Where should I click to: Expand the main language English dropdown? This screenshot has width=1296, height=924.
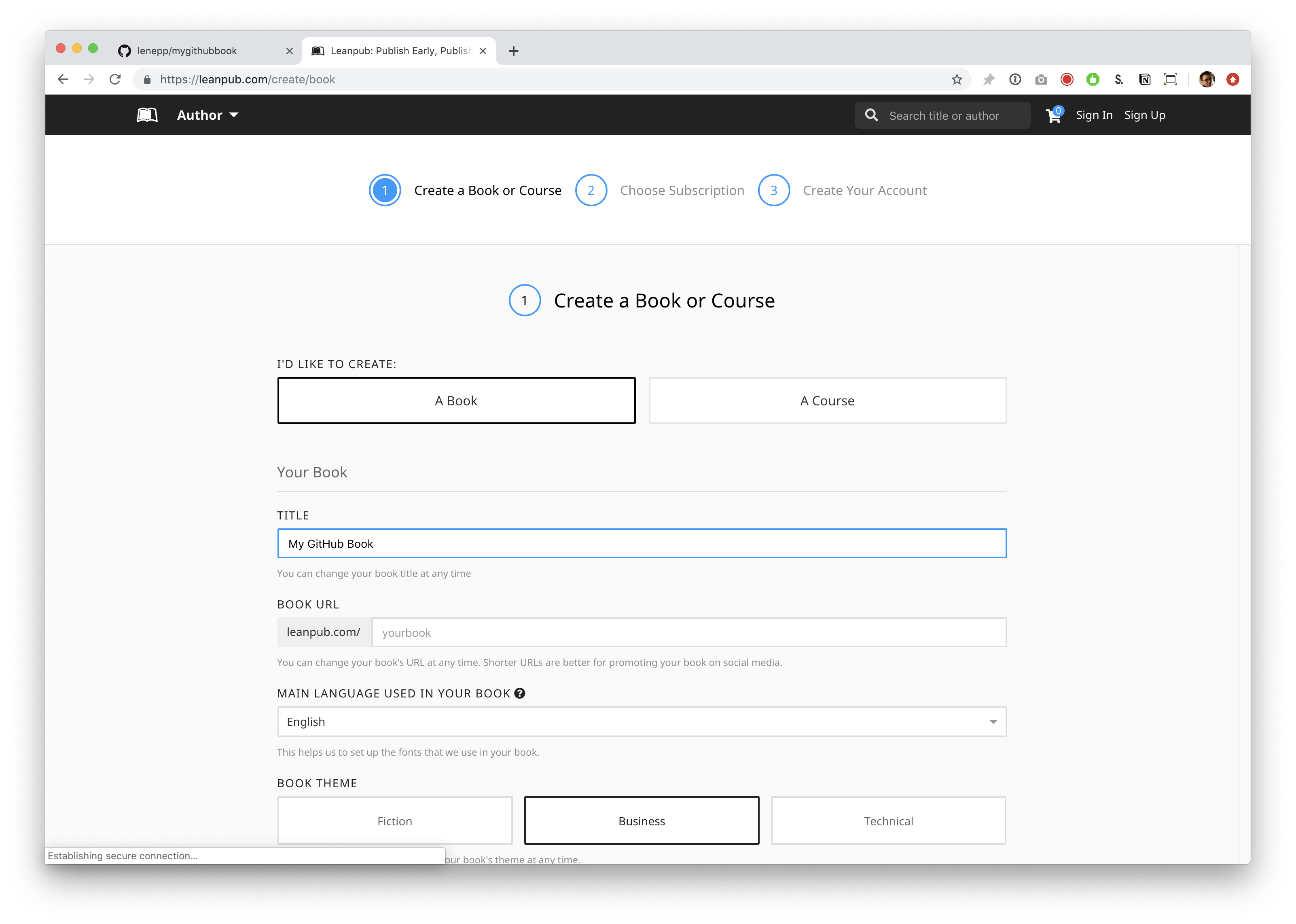point(642,721)
